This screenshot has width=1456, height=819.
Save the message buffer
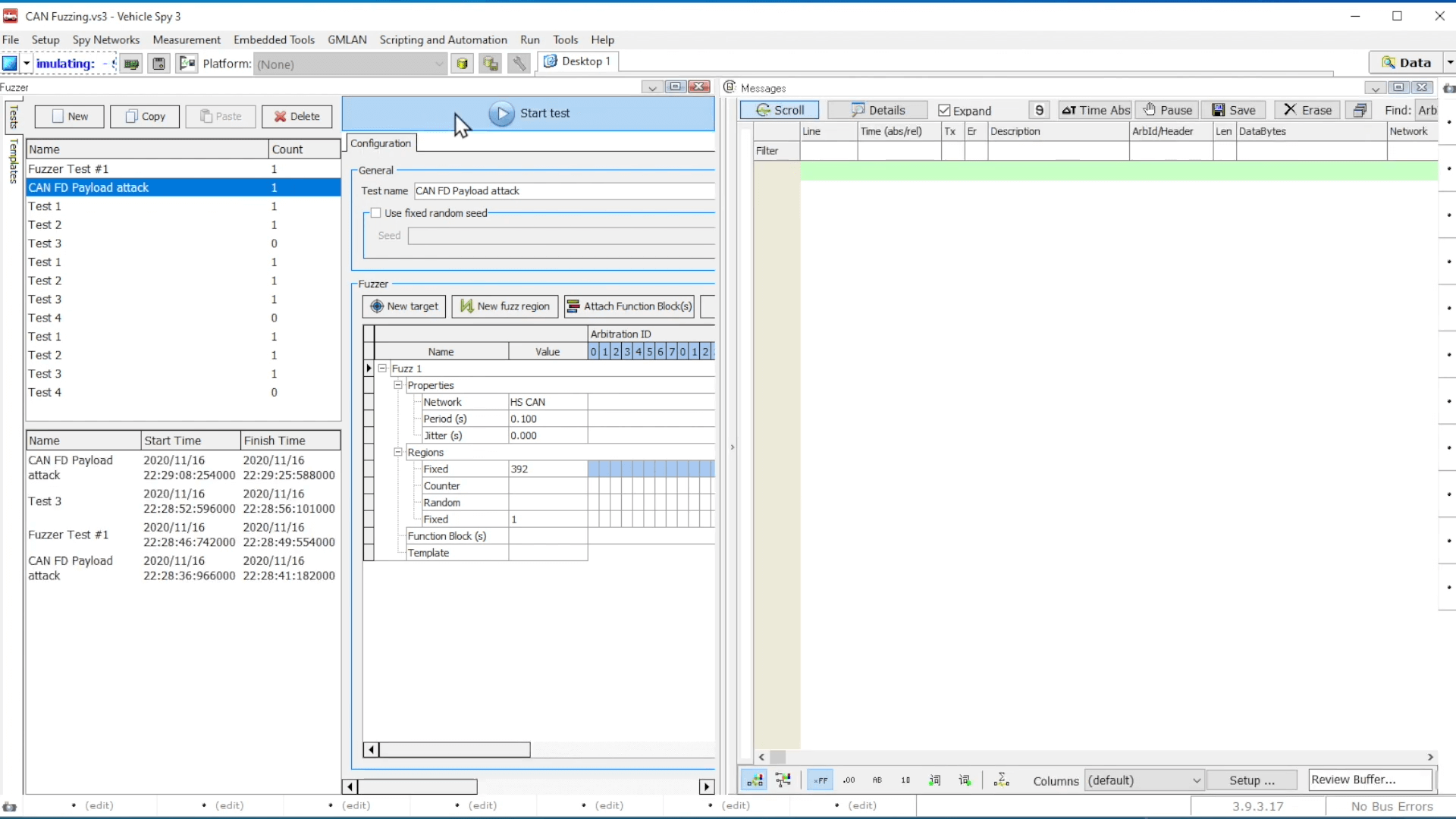click(x=1234, y=110)
